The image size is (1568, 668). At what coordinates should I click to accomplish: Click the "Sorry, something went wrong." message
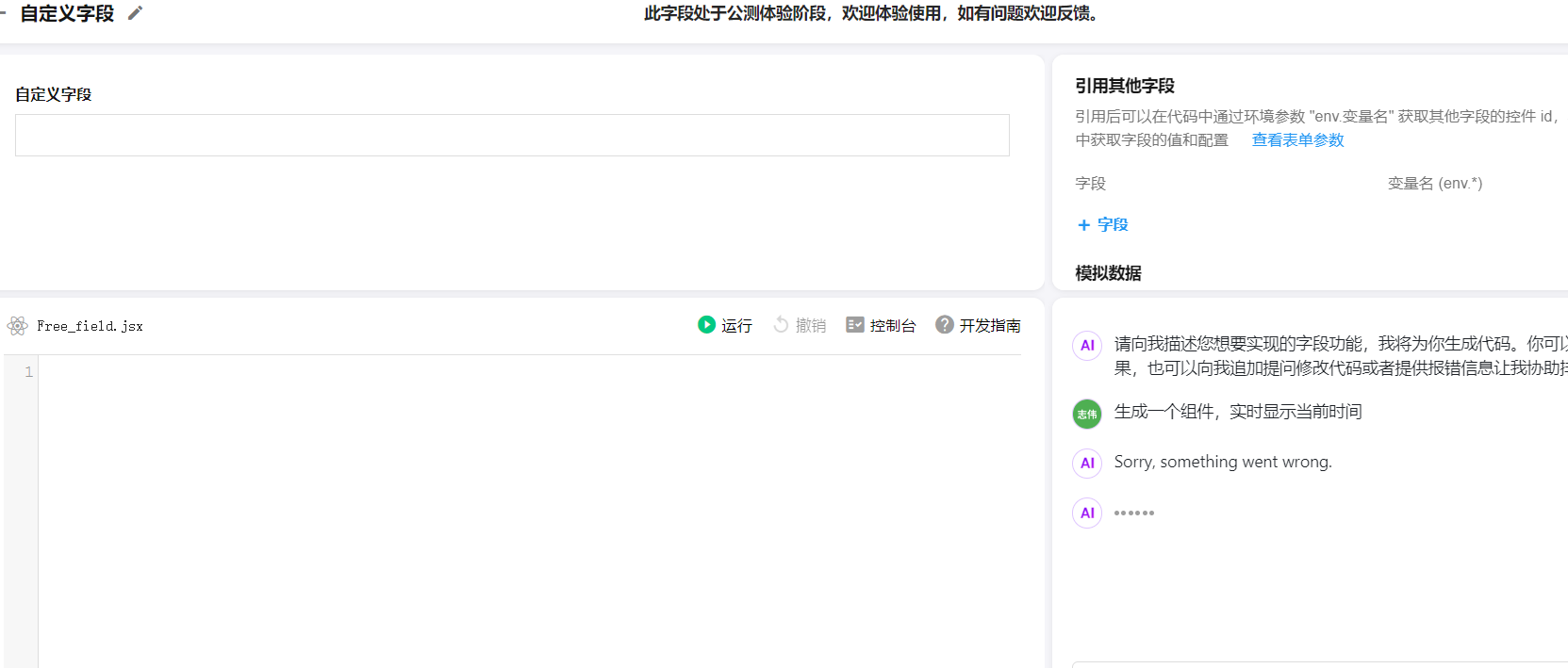click(x=1222, y=462)
